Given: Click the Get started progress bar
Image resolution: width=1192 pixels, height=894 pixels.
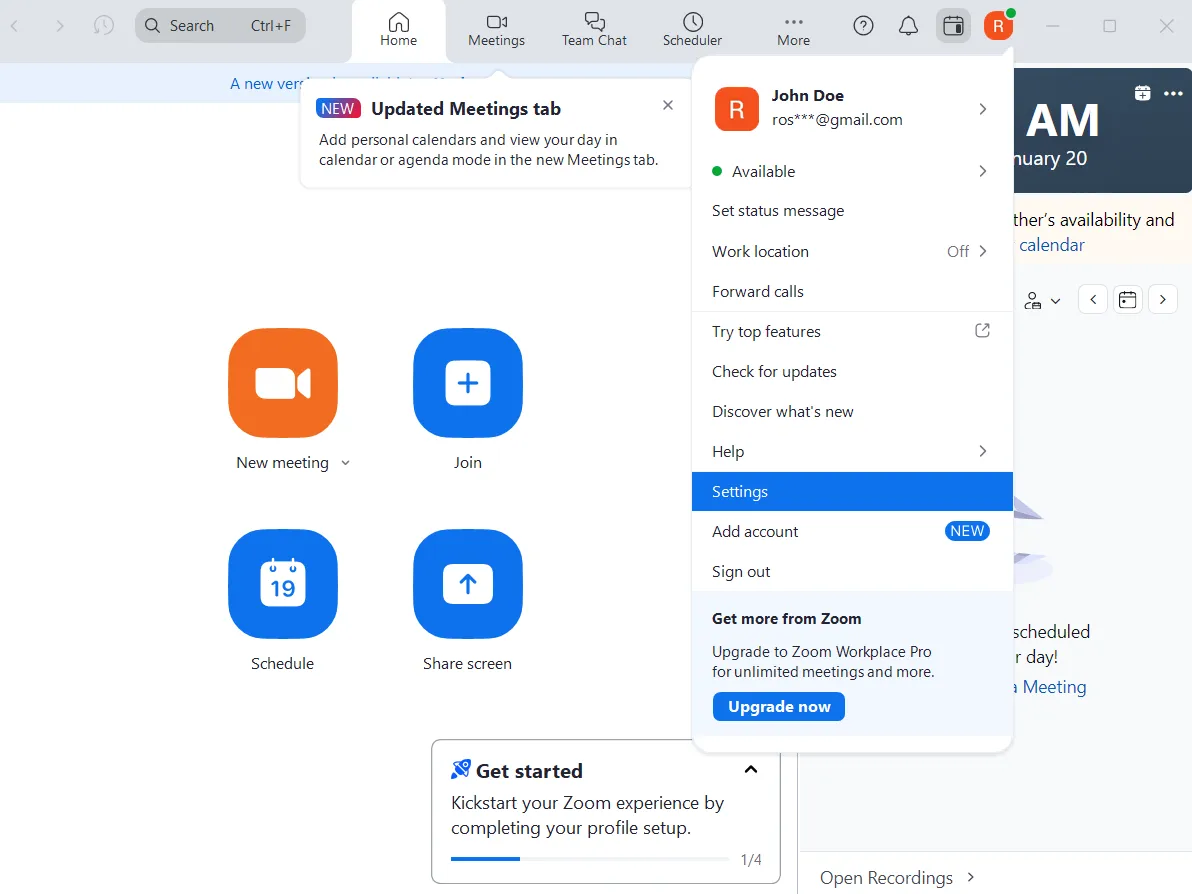Looking at the screenshot, I should (589, 859).
